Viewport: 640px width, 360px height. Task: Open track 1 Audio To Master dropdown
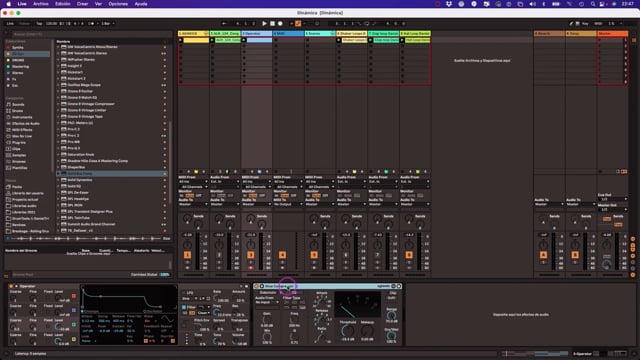tap(193, 204)
